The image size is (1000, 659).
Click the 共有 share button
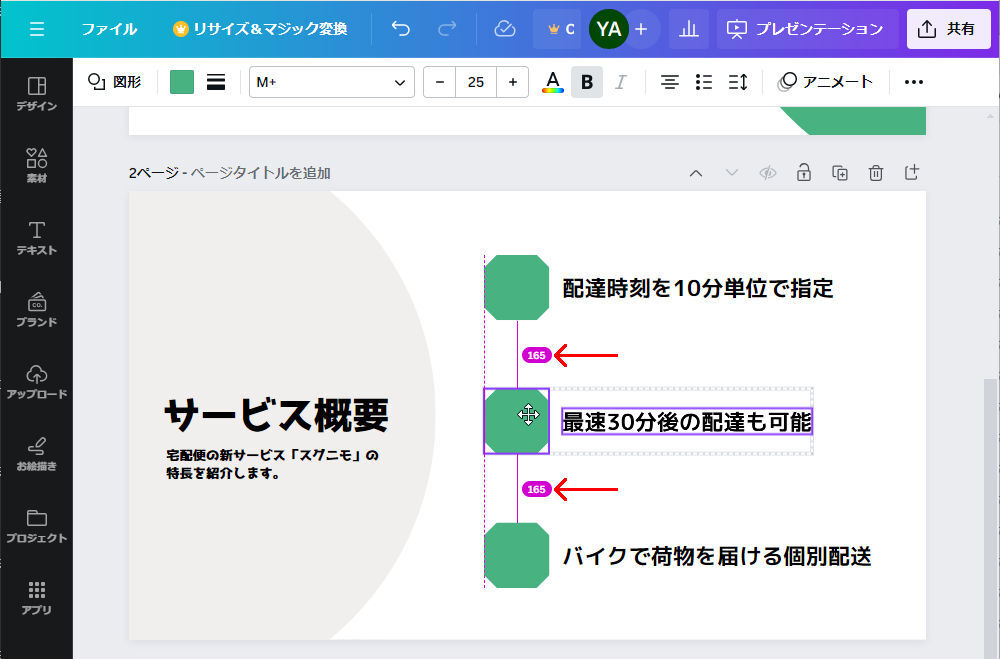click(948, 29)
